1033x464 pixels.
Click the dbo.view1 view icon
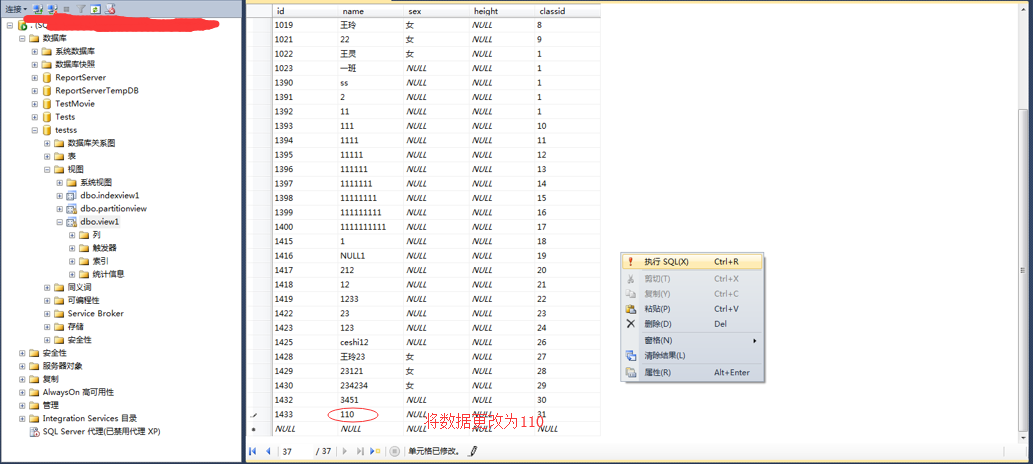point(72,222)
